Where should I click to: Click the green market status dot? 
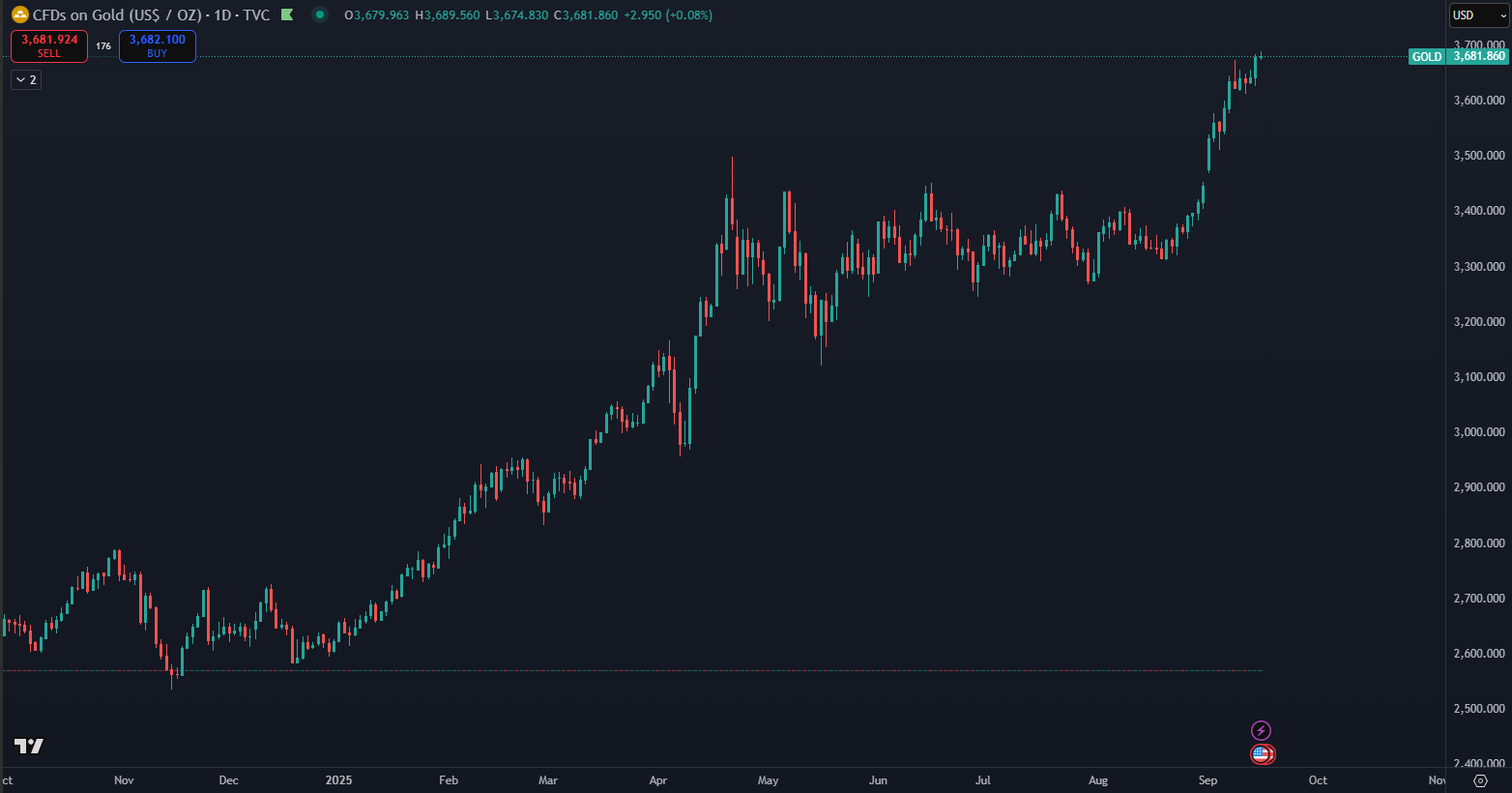(320, 15)
